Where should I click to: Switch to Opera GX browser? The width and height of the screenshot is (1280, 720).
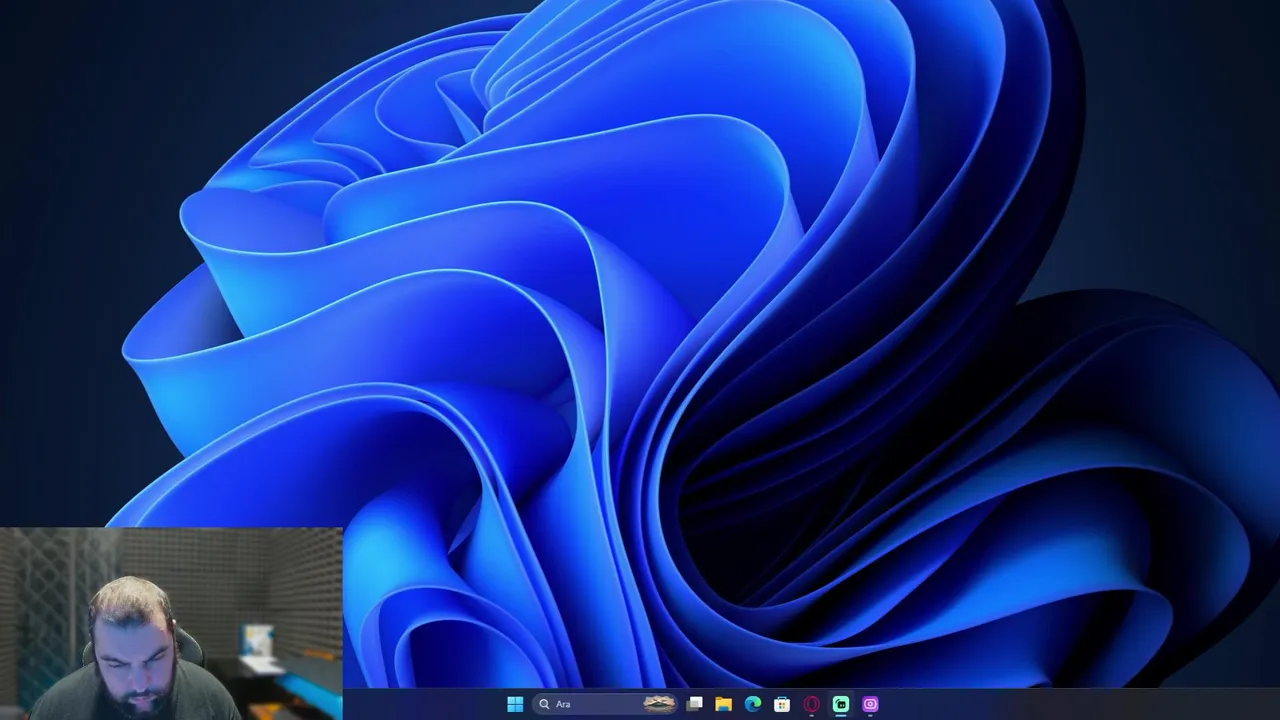pyautogui.click(x=811, y=704)
